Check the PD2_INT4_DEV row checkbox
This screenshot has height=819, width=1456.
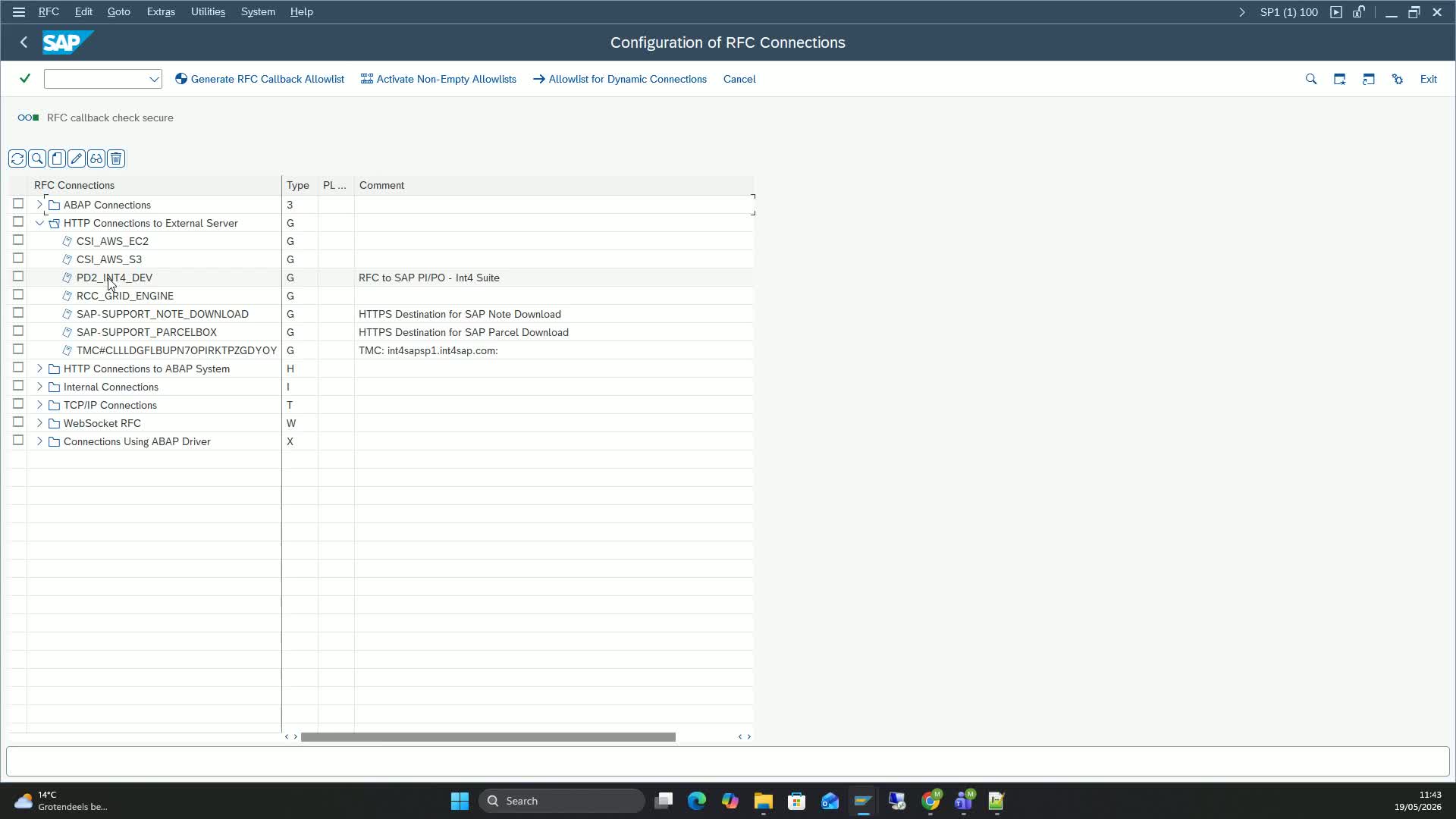click(18, 277)
